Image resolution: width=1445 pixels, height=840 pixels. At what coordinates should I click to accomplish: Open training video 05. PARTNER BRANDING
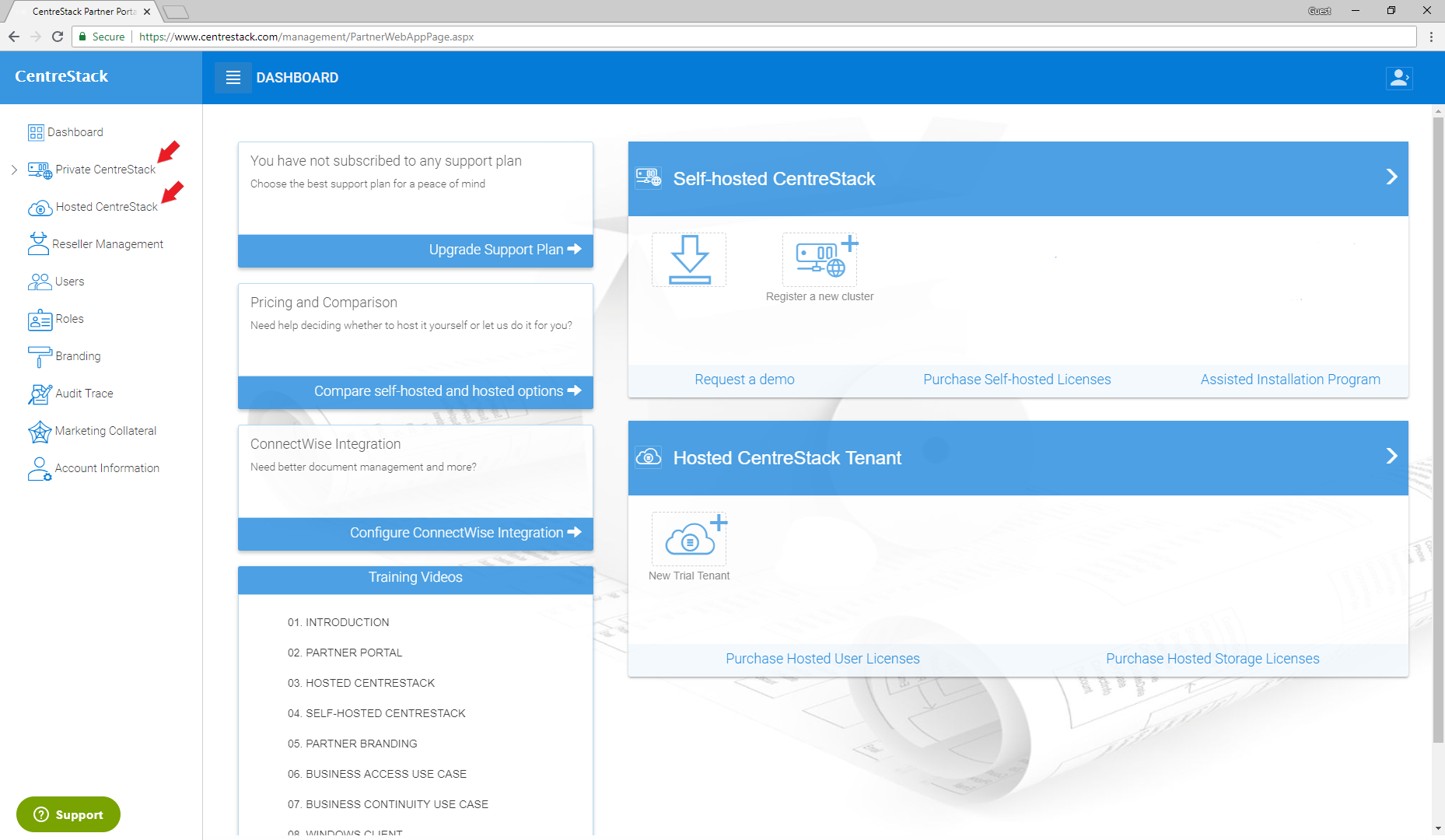point(352,744)
